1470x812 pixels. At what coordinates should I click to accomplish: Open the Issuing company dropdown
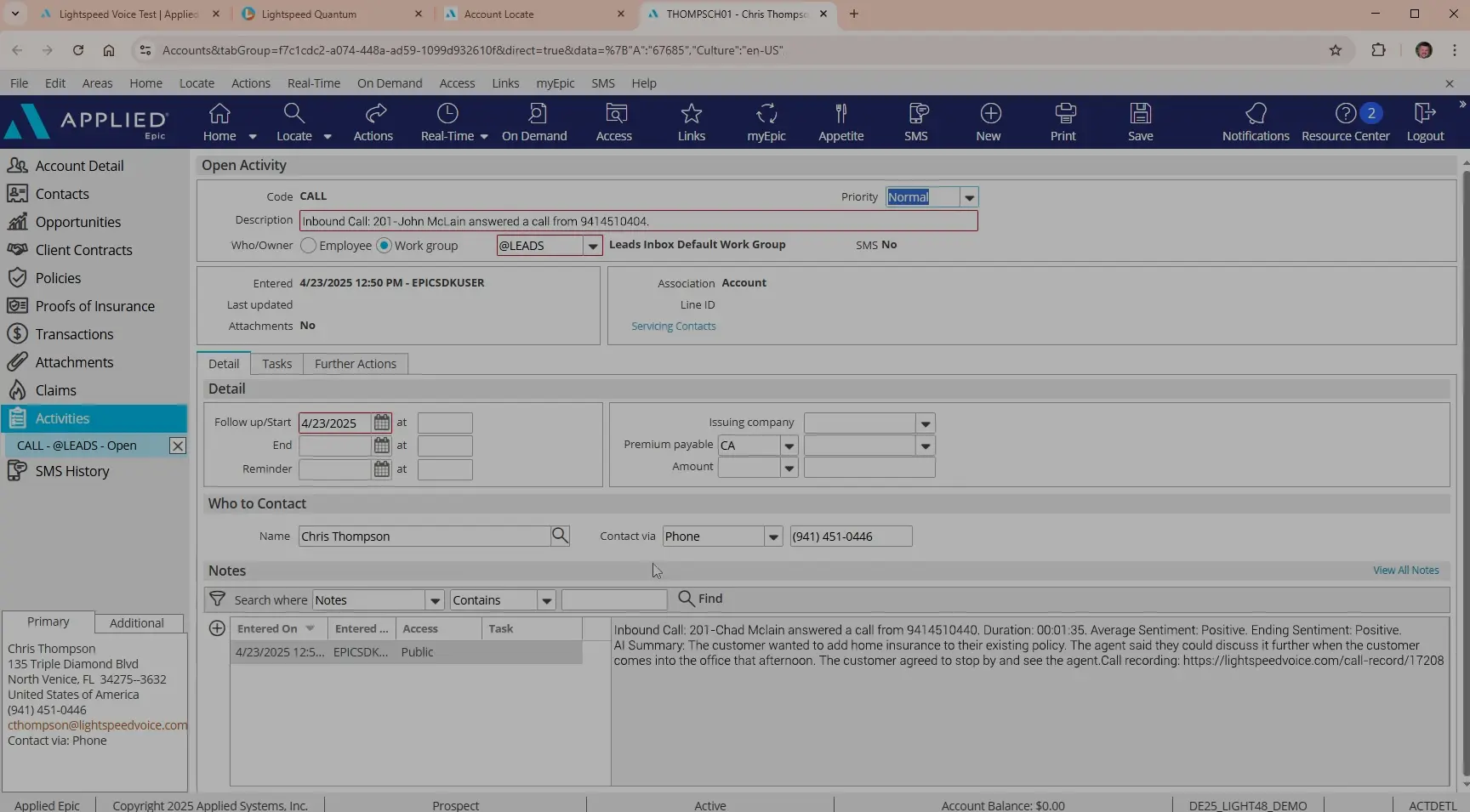pos(926,423)
